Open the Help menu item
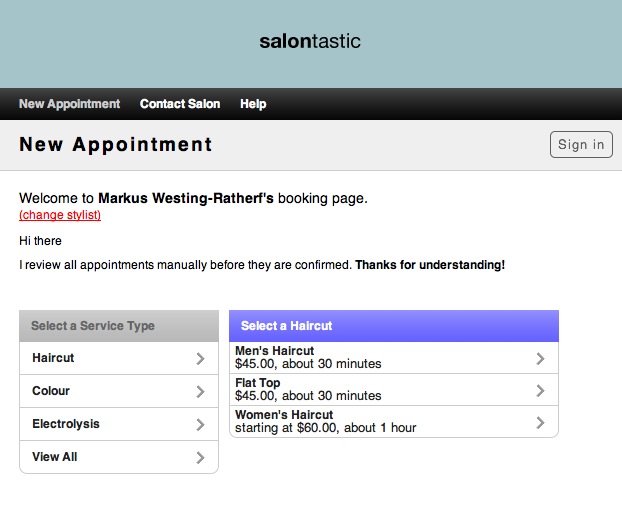 click(x=253, y=104)
